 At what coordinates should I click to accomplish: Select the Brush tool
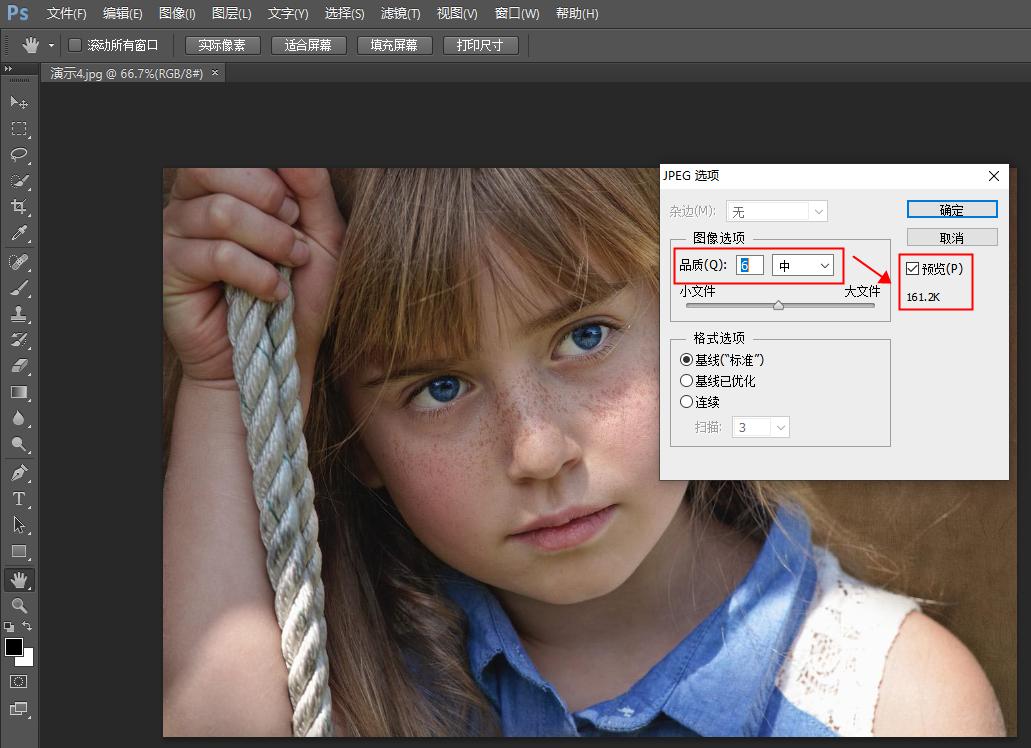point(18,288)
